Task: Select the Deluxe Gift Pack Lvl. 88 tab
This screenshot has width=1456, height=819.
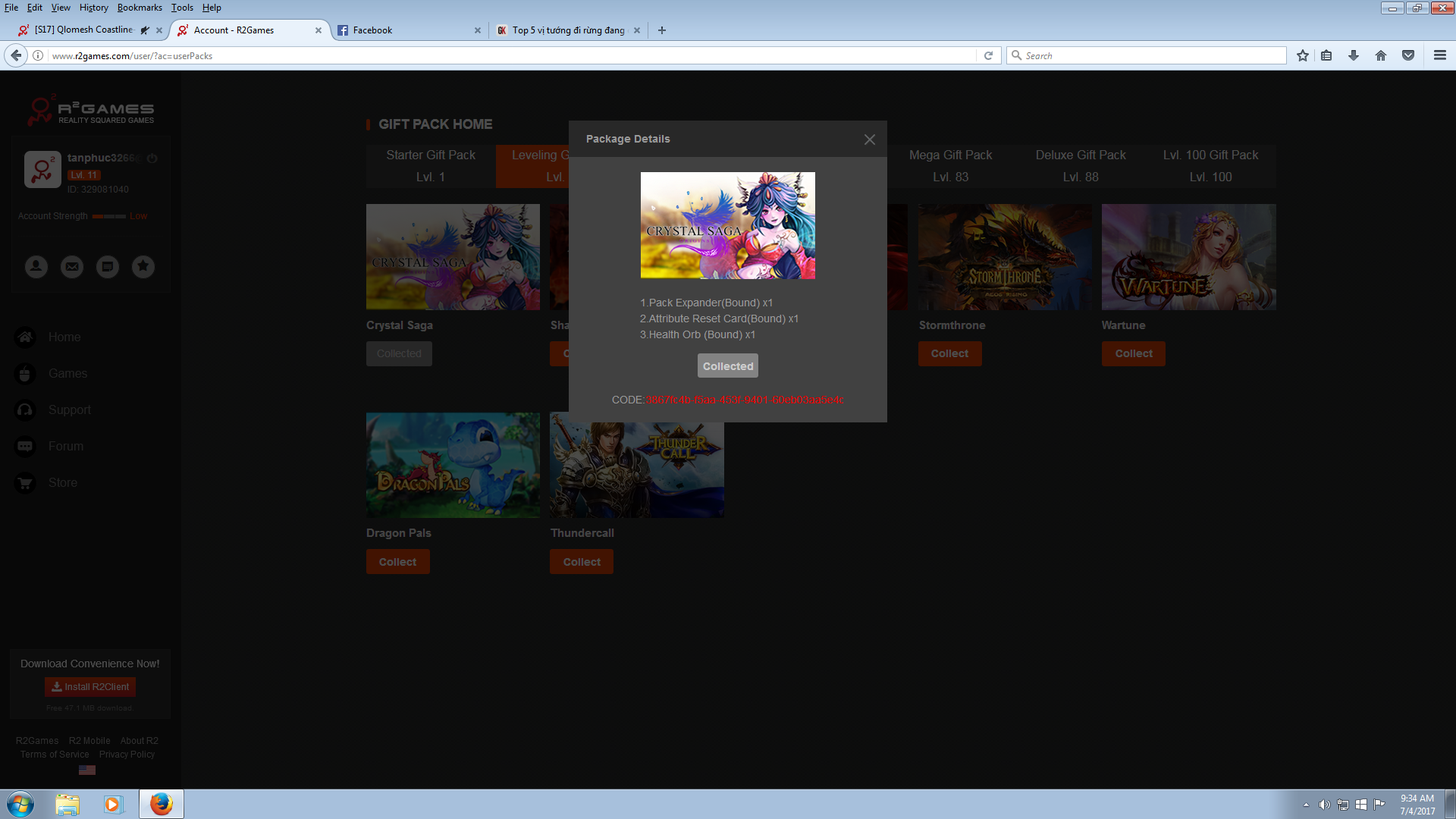Action: tap(1080, 165)
